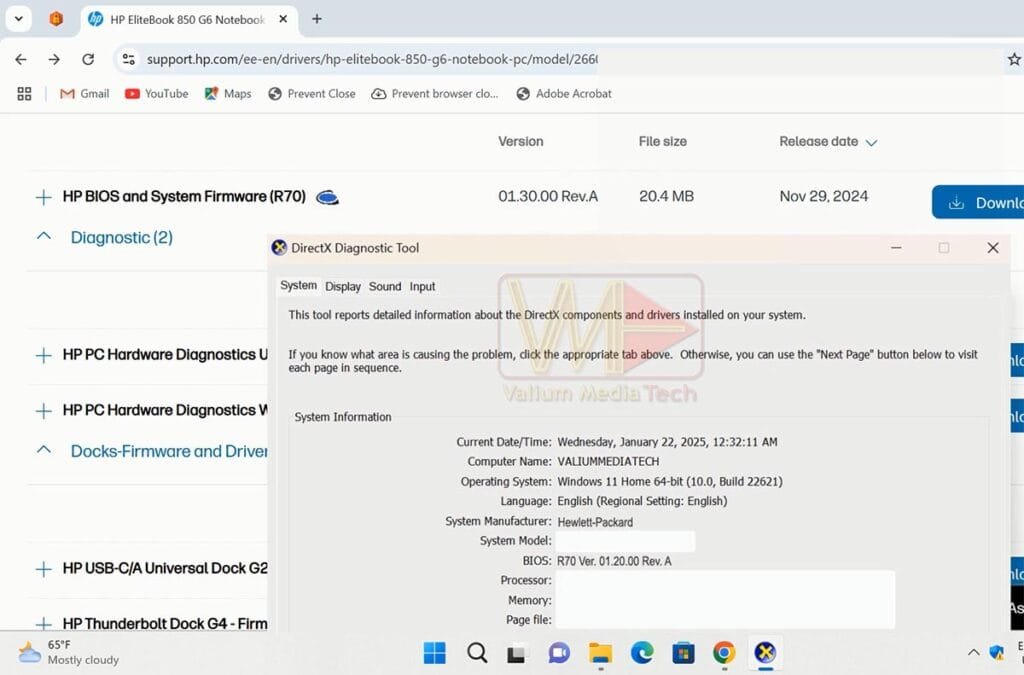Minimize the DirectX Diagnostic Tool window
The width and height of the screenshot is (1024, 675).
click(896, 247)
